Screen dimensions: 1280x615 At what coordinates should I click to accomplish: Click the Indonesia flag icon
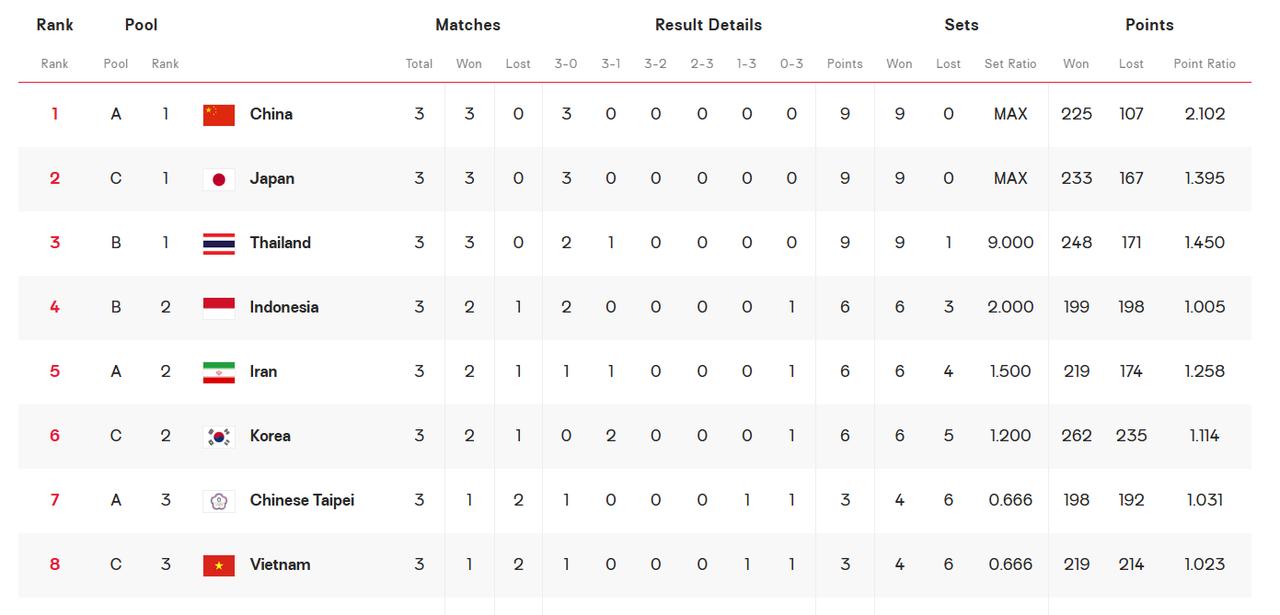tap(219, 307)
